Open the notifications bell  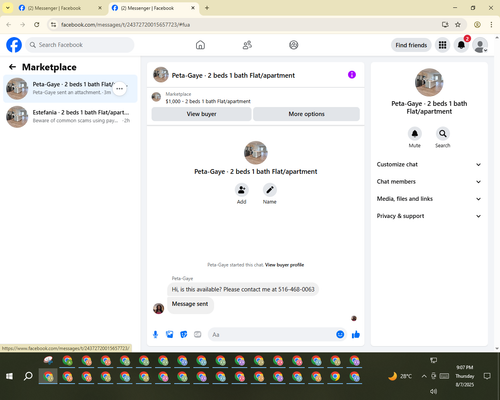(x=461, y=45)
